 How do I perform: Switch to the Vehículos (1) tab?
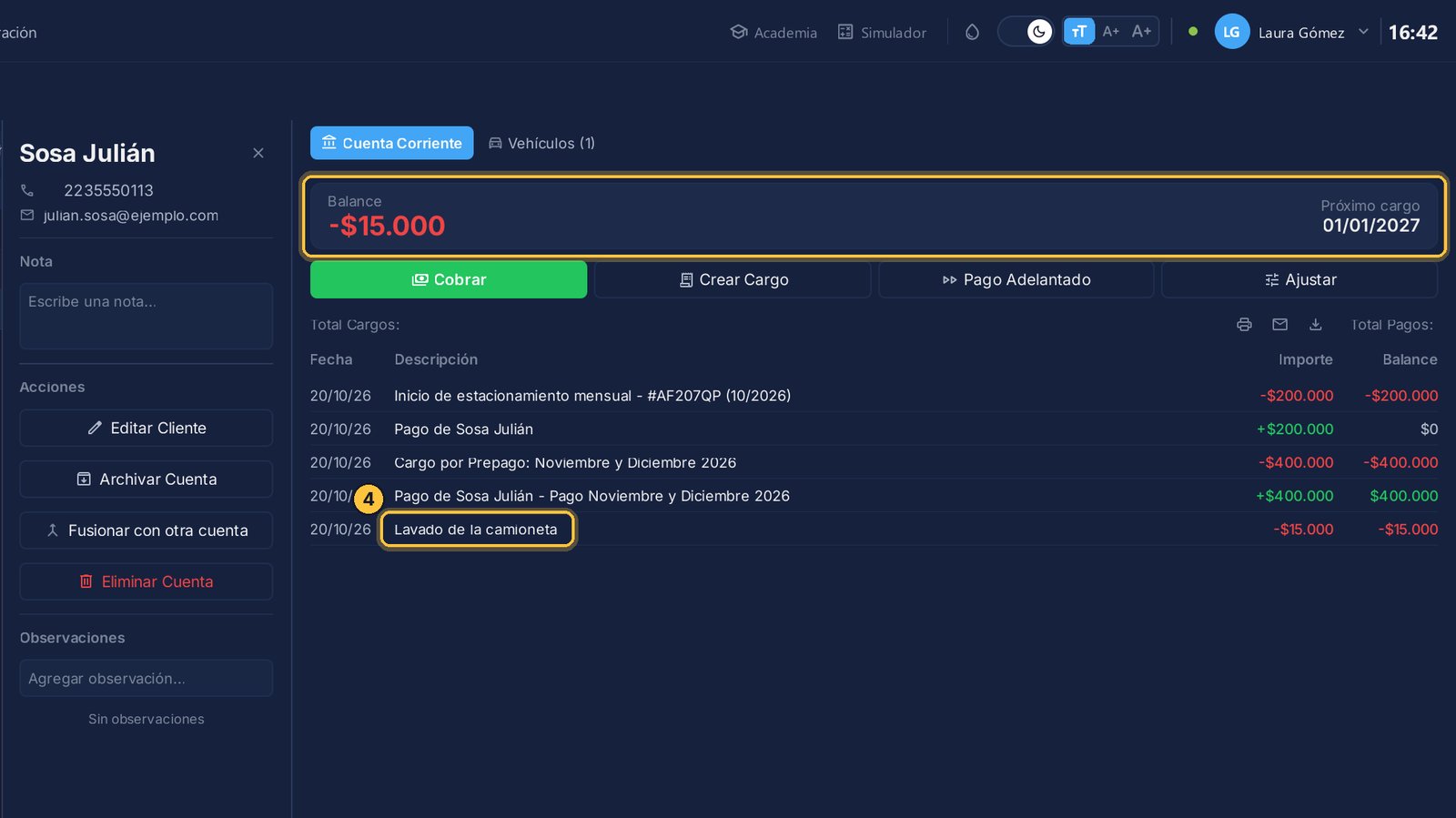(541, 143)
